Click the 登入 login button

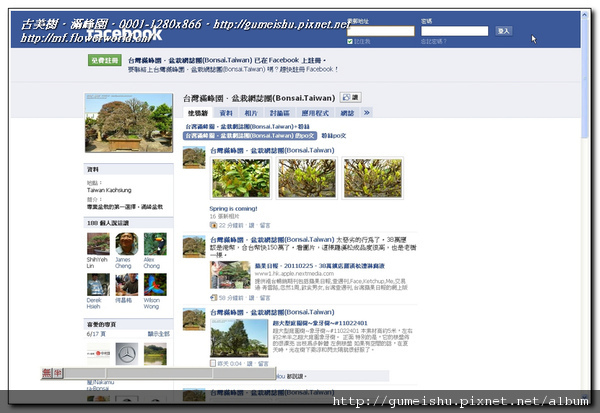pos(504,31)
